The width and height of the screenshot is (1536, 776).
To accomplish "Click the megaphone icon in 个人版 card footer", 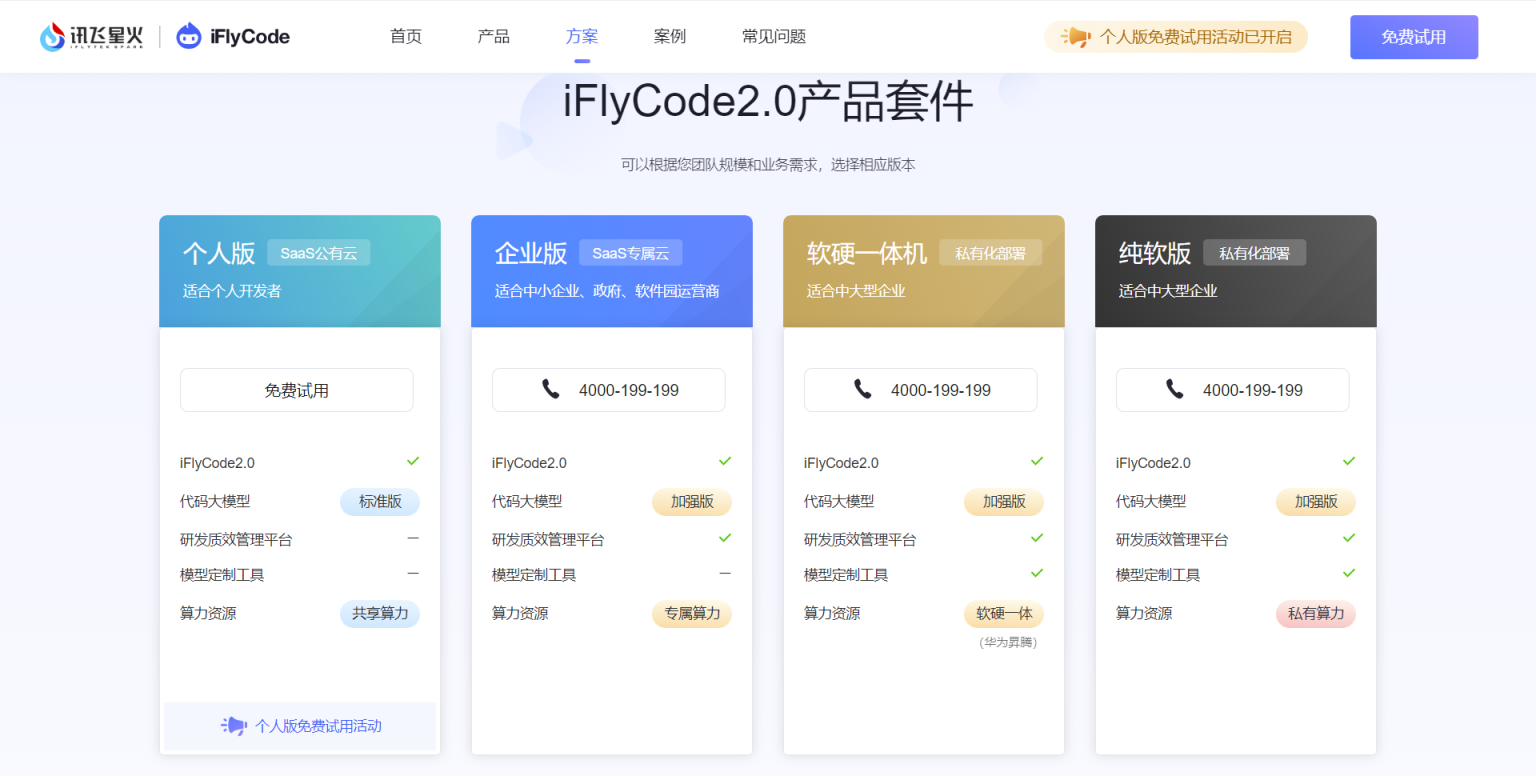I will pos(233,726).
